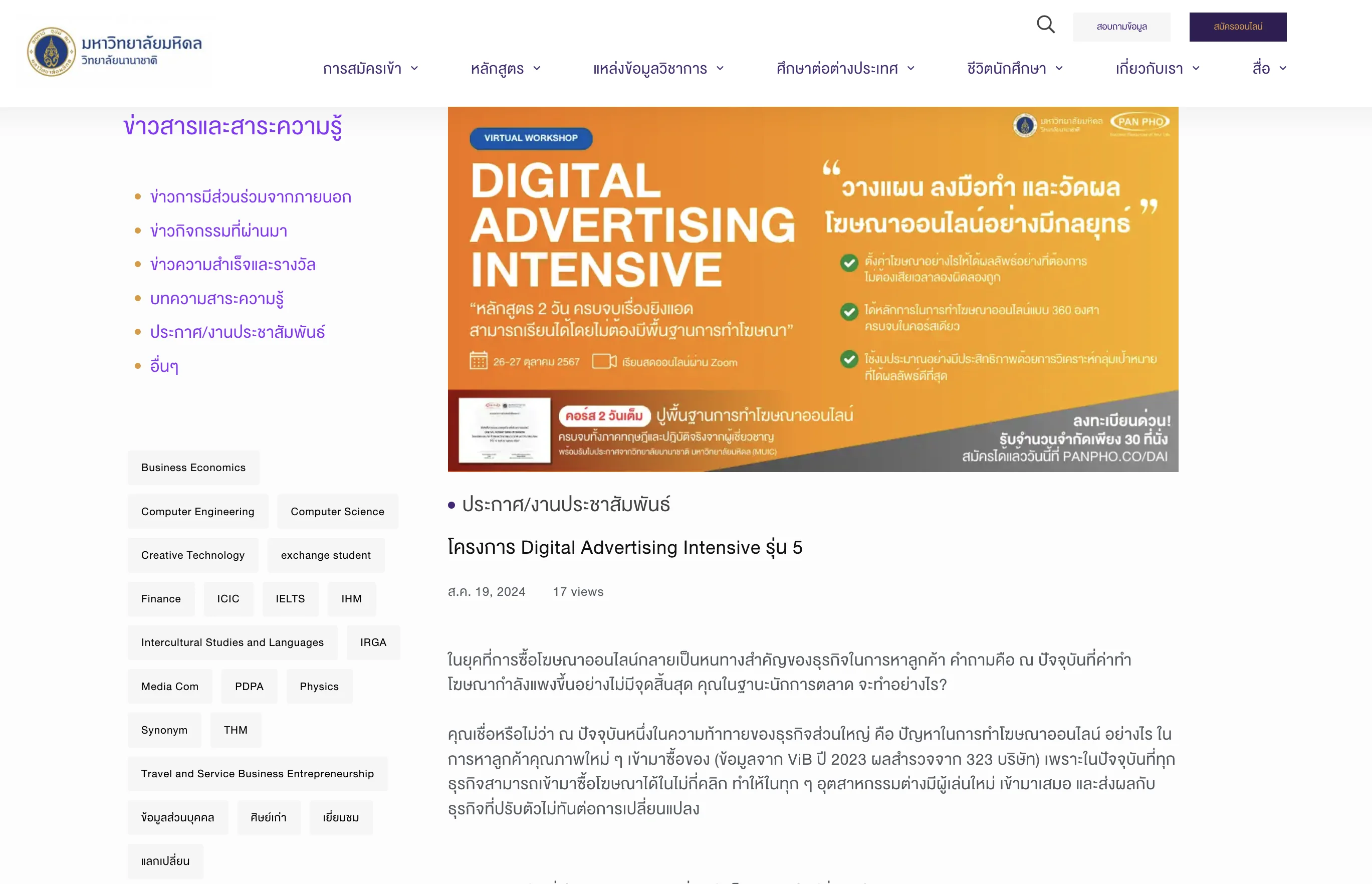Viewport: 1372px width, 884px height.
Task: Select the PDPA tag
Action: [249, 687]
